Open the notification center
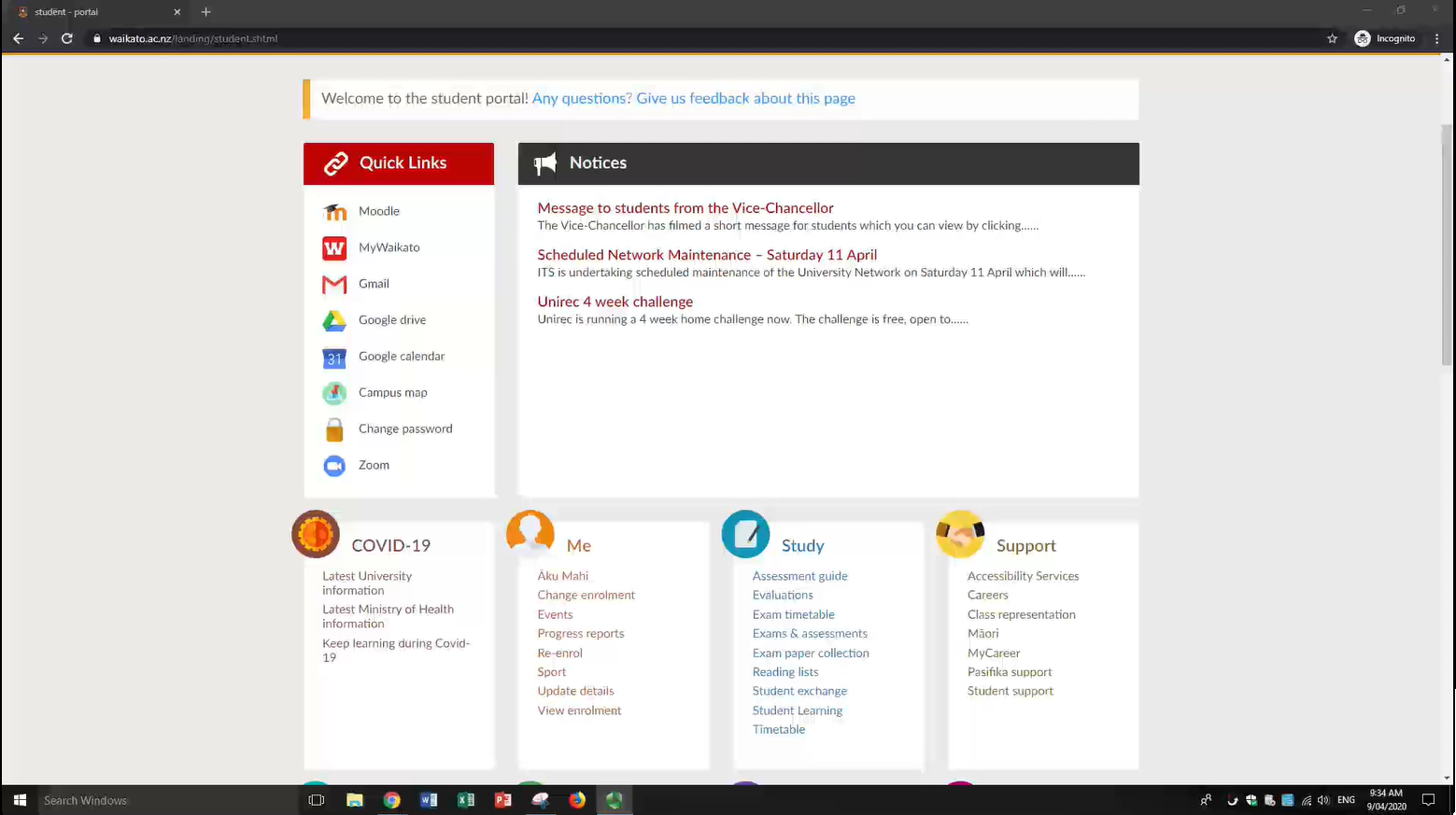This screenshot has width=1456, height=815. [x=1428, y=800]
